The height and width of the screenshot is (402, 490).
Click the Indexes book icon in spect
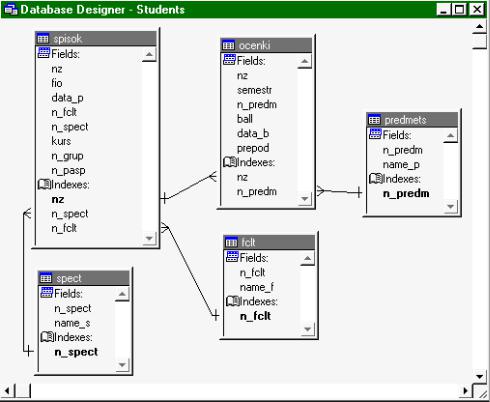click(x=47, y=337)
